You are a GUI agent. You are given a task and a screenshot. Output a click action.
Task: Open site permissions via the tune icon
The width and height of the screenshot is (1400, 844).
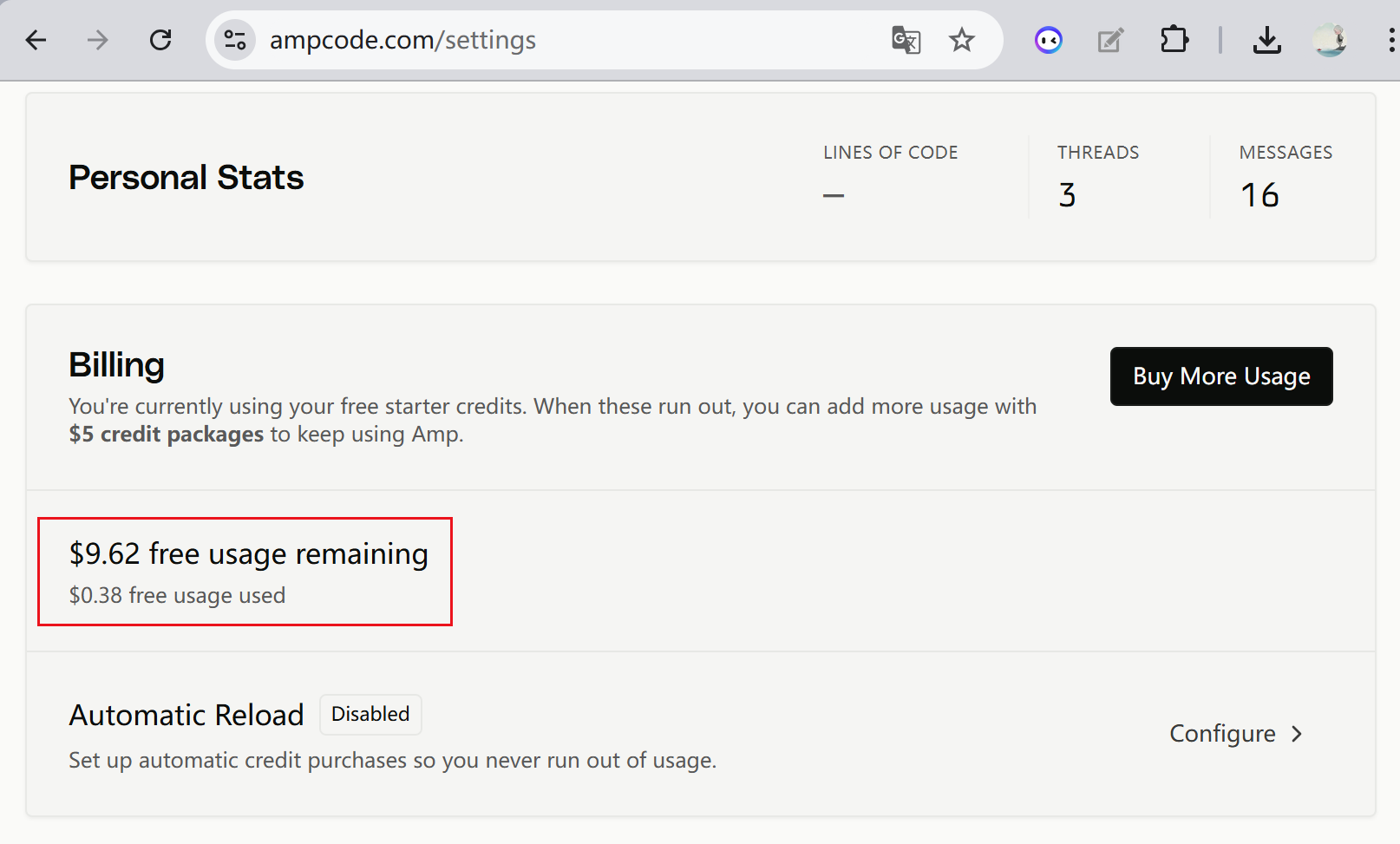click(x=234, y=40)
